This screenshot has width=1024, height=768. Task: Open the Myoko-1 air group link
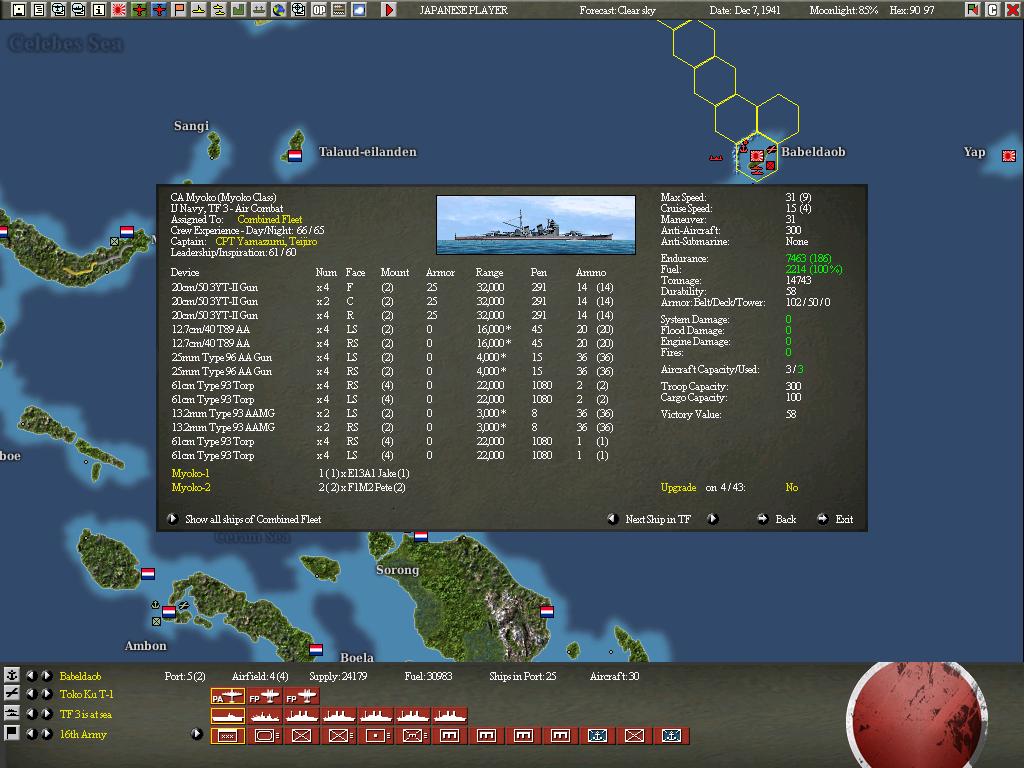click(190, 473)
